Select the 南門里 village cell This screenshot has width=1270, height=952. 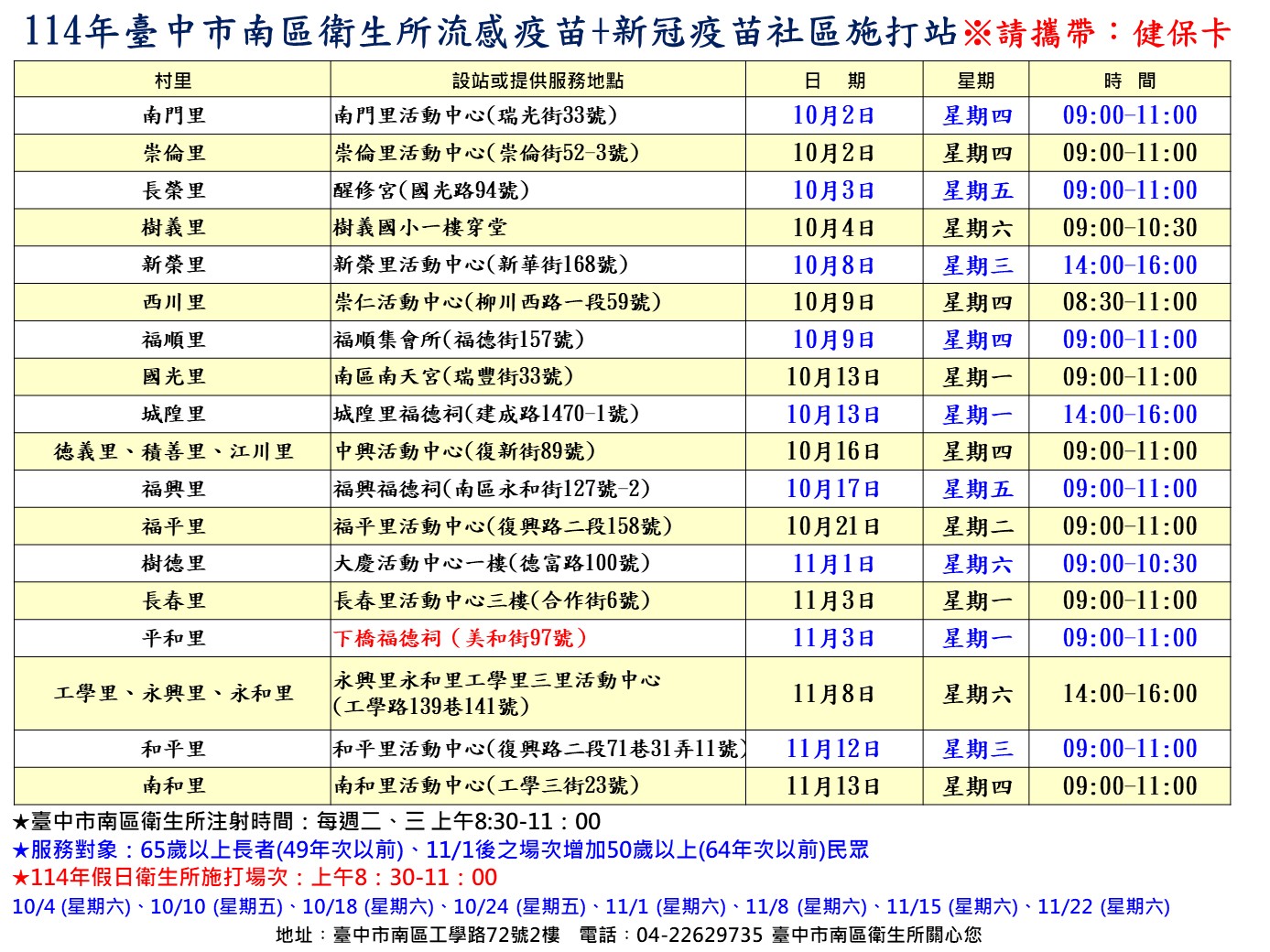pyautogui.click(x=172, y=116)
